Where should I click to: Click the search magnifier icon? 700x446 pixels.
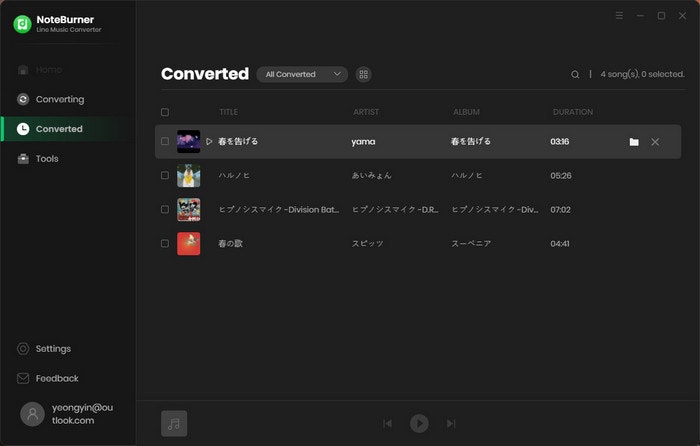pos(575,75)
